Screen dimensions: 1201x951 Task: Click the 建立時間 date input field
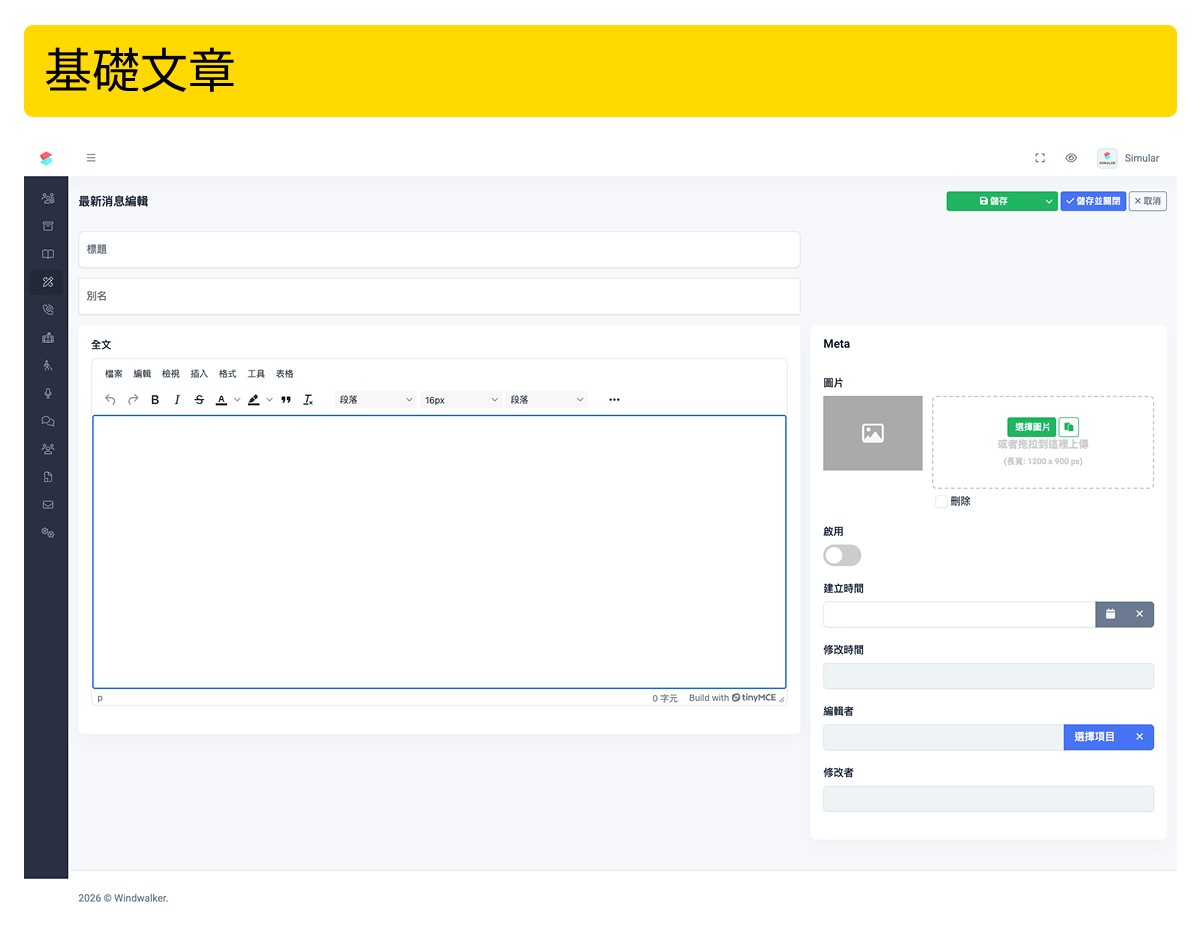click(959, 614)
